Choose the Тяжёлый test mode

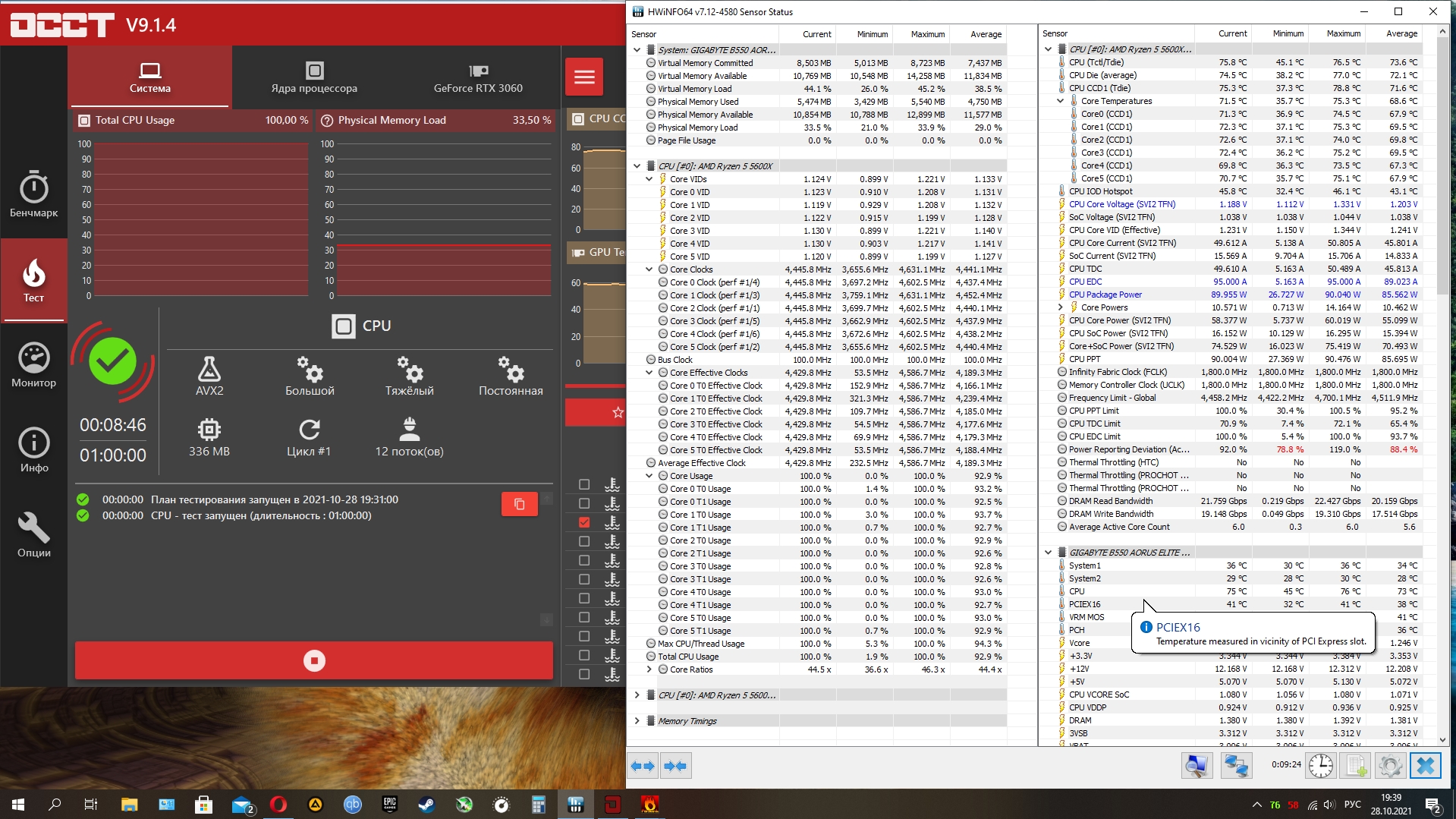pos(410,376)
